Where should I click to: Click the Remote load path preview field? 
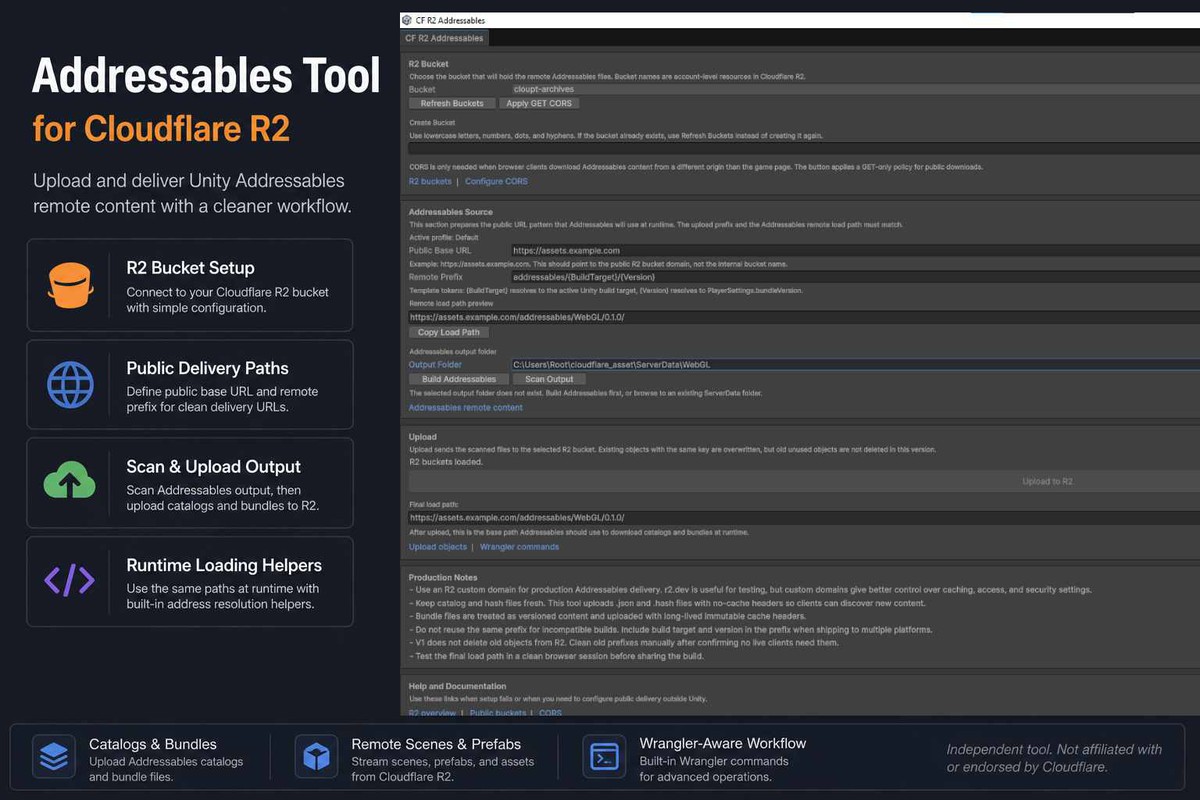tap(804, 316)
